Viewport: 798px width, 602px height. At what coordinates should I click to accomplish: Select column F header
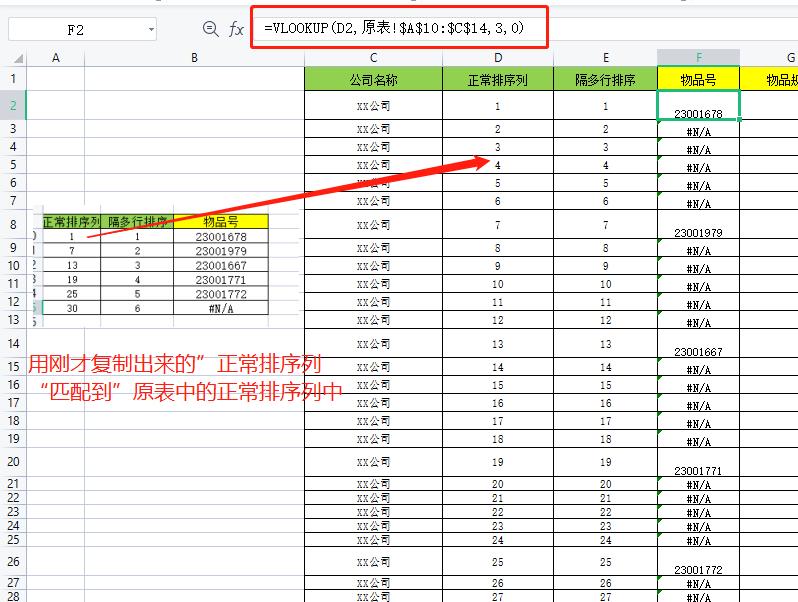[698, 58]
